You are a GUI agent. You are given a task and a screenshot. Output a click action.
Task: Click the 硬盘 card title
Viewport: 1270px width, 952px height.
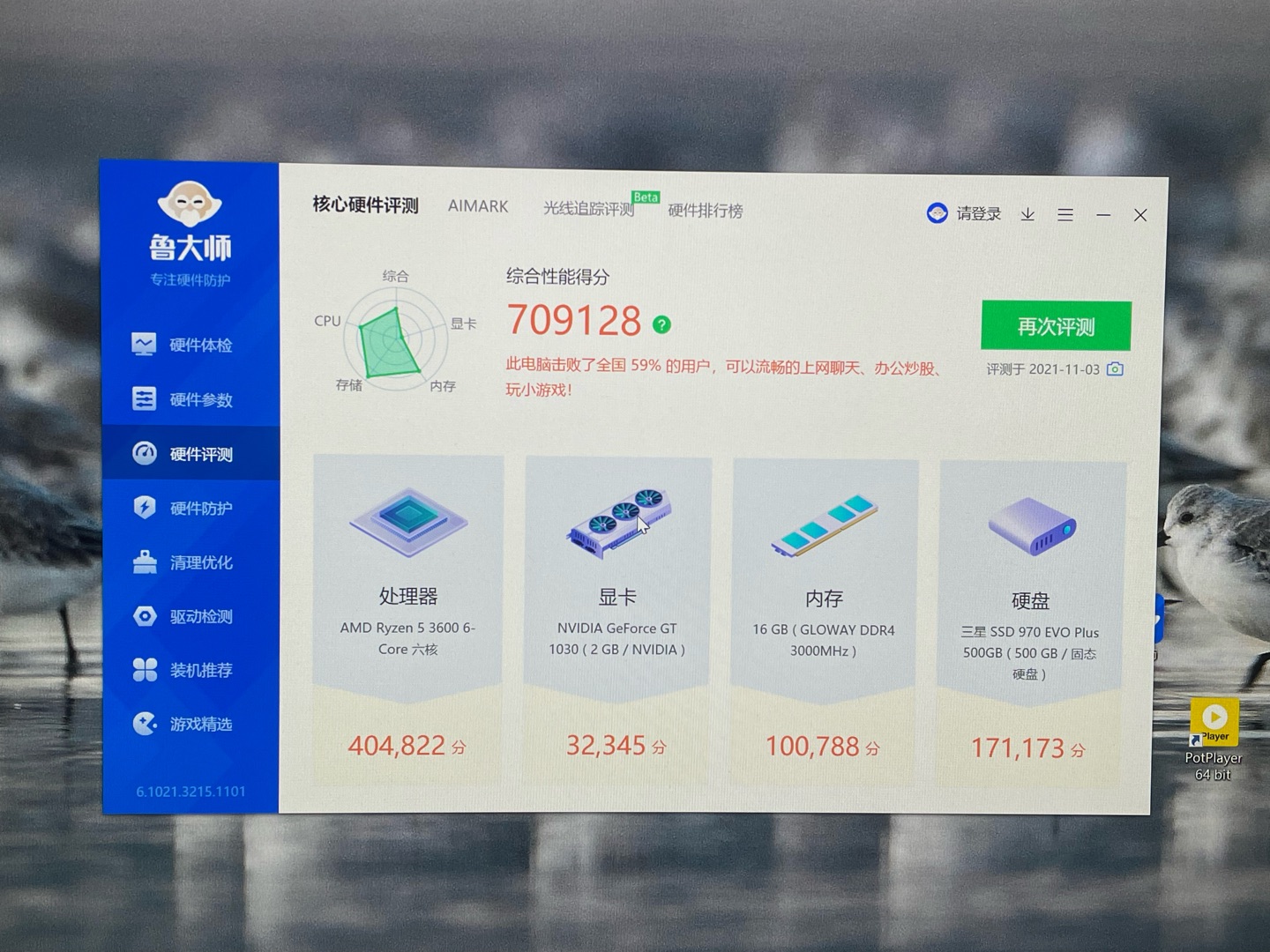(1030, 601)
